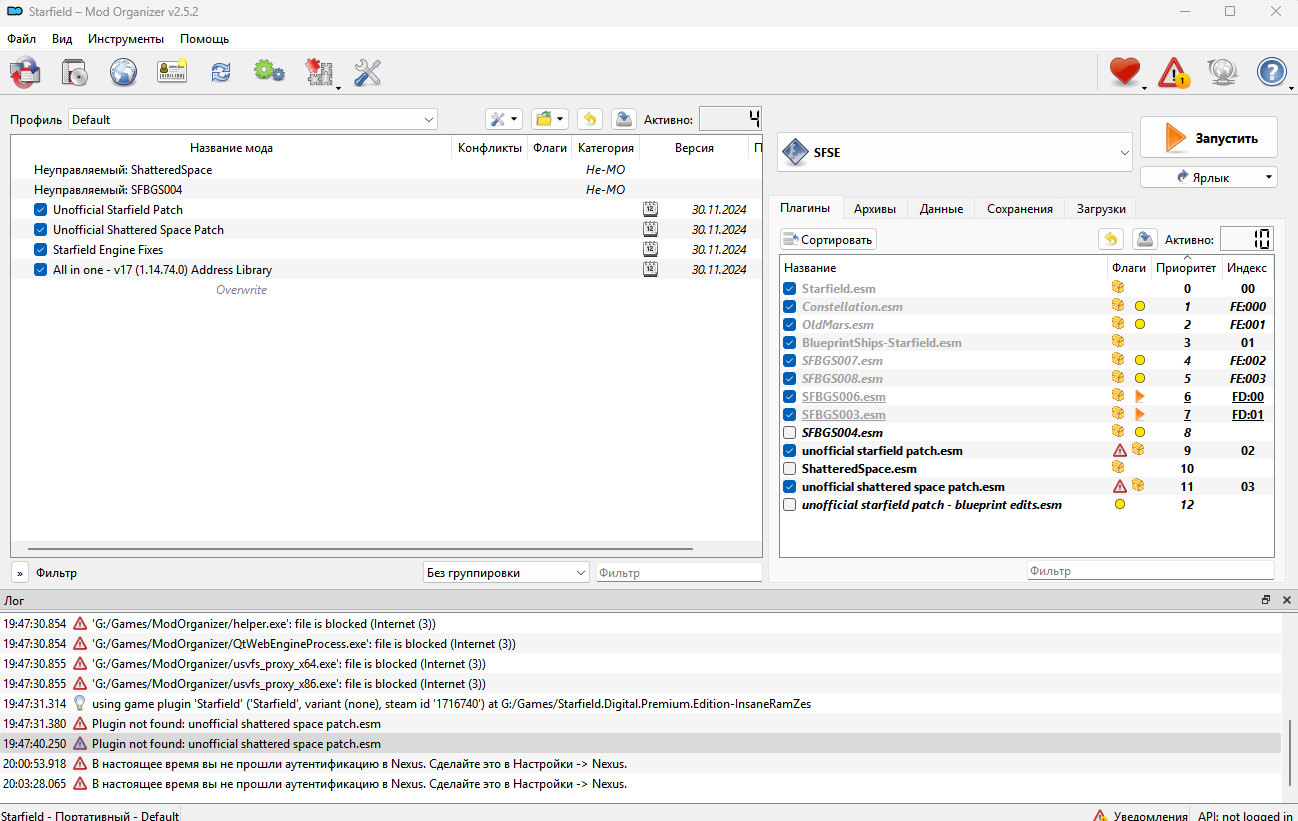
Task: Open settings wrench and screwdriver icon
Action: point(368,72)
